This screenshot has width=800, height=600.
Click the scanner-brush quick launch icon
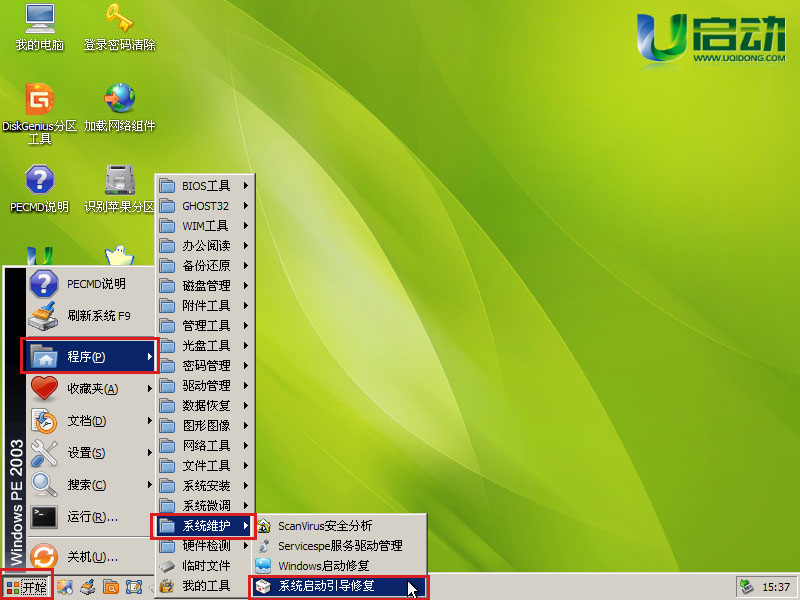(x=88, y=587)
